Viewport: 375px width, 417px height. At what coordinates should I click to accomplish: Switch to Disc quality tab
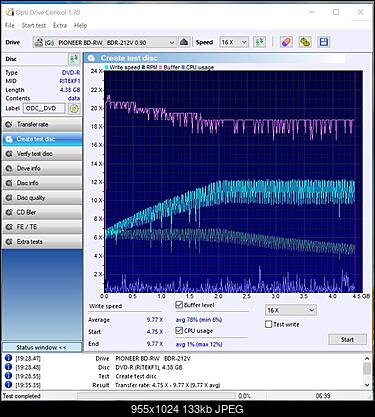pos(42,198)
